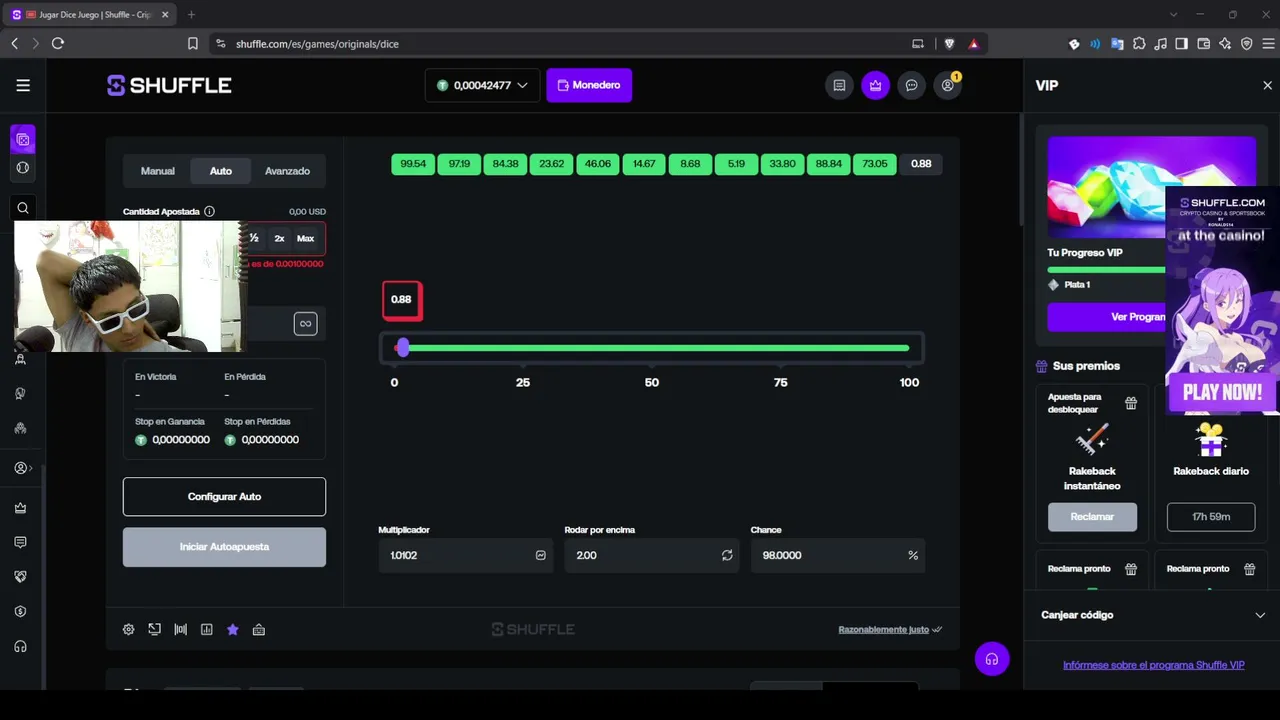Click the dollar coin icon in left sidebar
1280x720 pixels.
point(20,612)
